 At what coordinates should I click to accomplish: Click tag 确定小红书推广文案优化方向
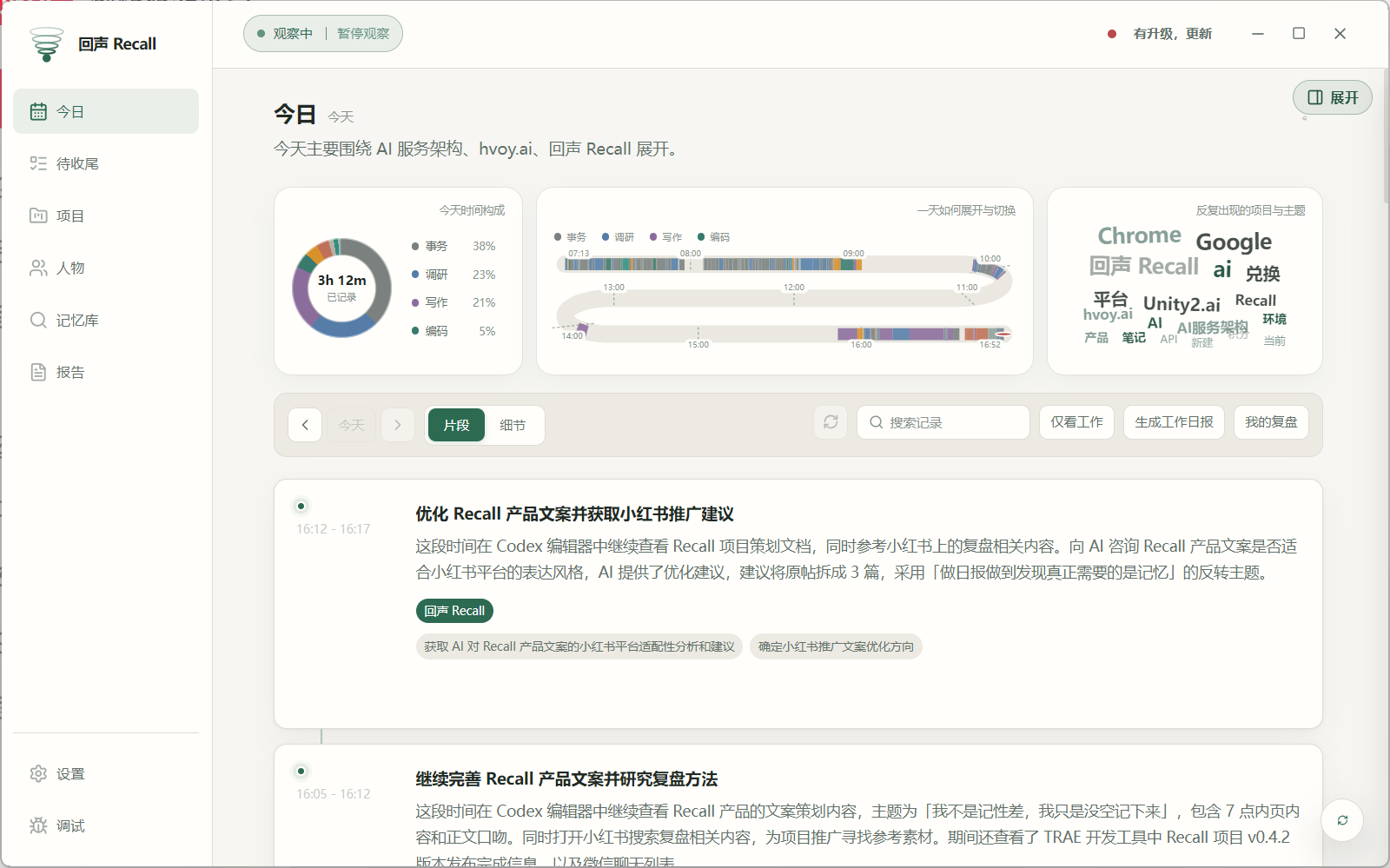coord(836,646)
